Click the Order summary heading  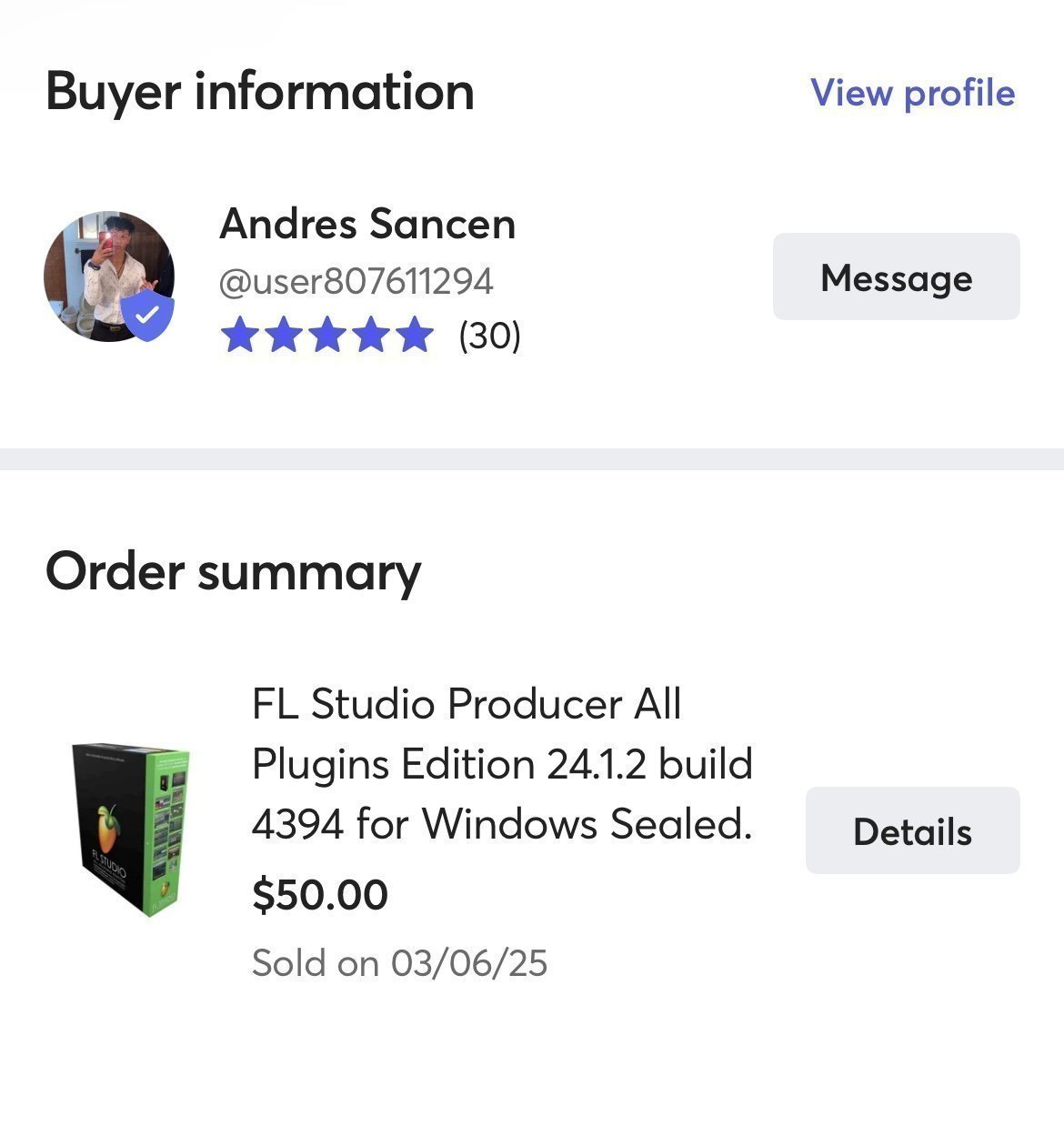233,572
